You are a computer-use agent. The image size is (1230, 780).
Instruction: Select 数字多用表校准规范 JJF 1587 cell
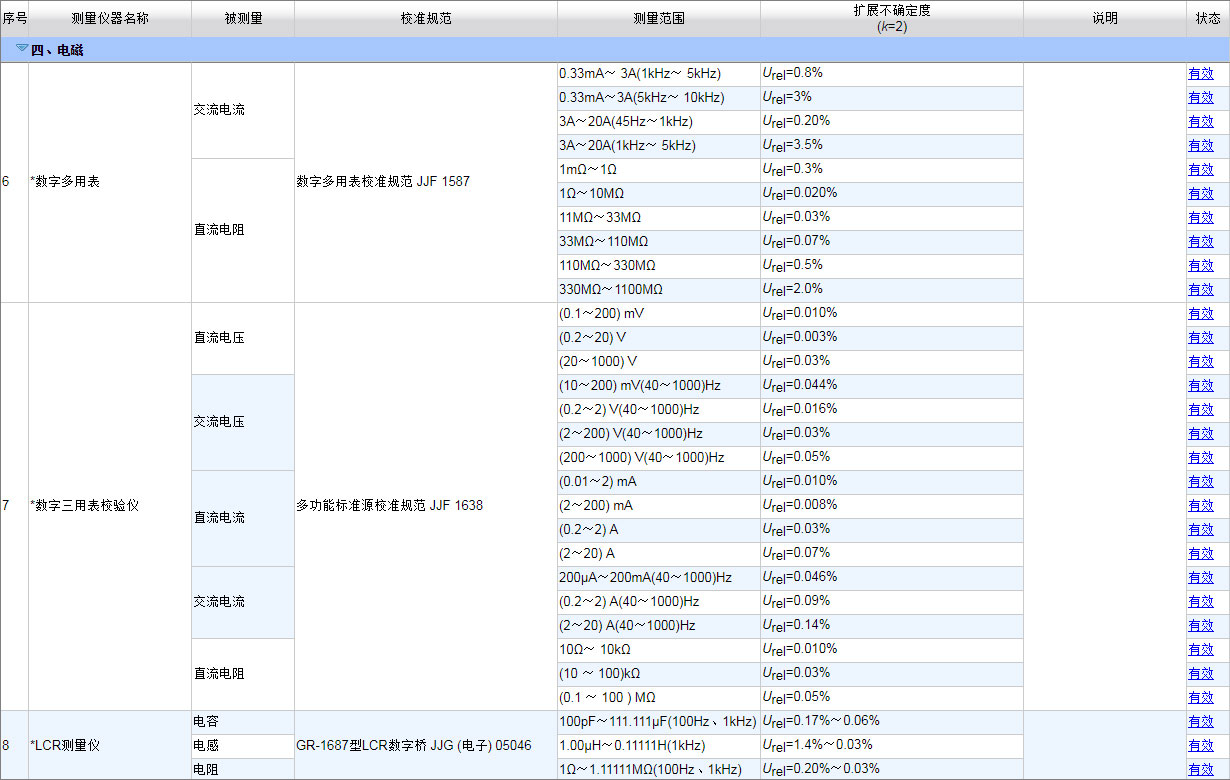pyautogui.click(x=426, y=182)
